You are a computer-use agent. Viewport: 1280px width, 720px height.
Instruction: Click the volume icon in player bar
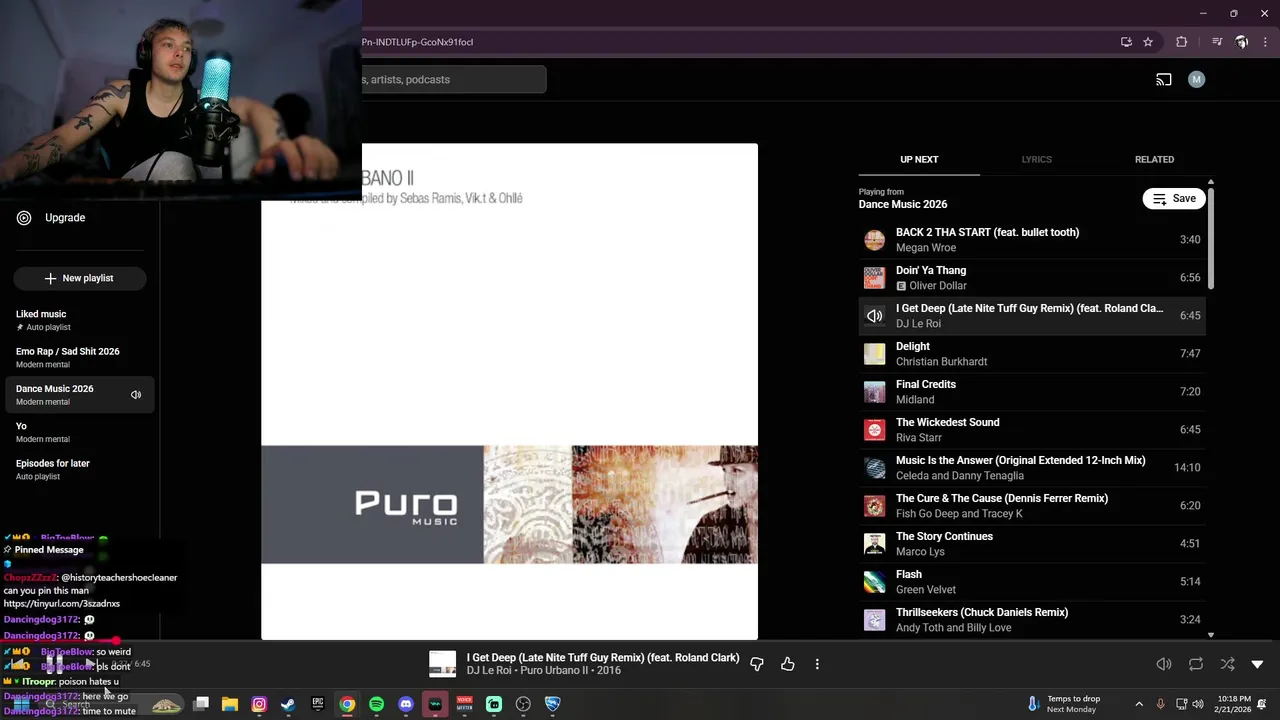tap(1164, 664)
